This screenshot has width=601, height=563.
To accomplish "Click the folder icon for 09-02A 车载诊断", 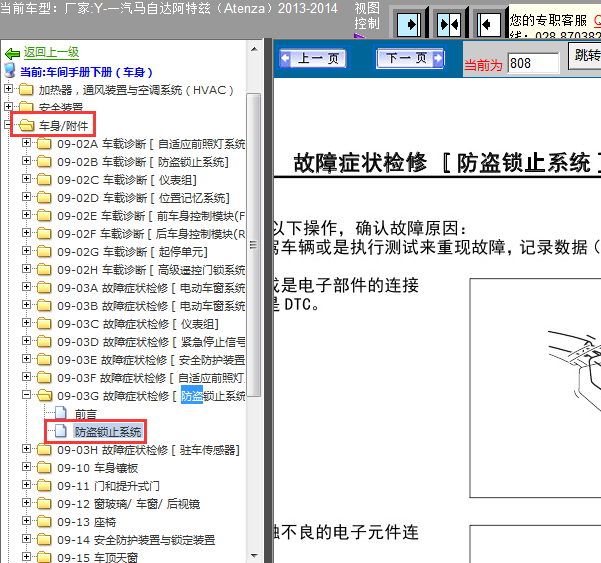I will pyautogui.click(x=44, y=143).
